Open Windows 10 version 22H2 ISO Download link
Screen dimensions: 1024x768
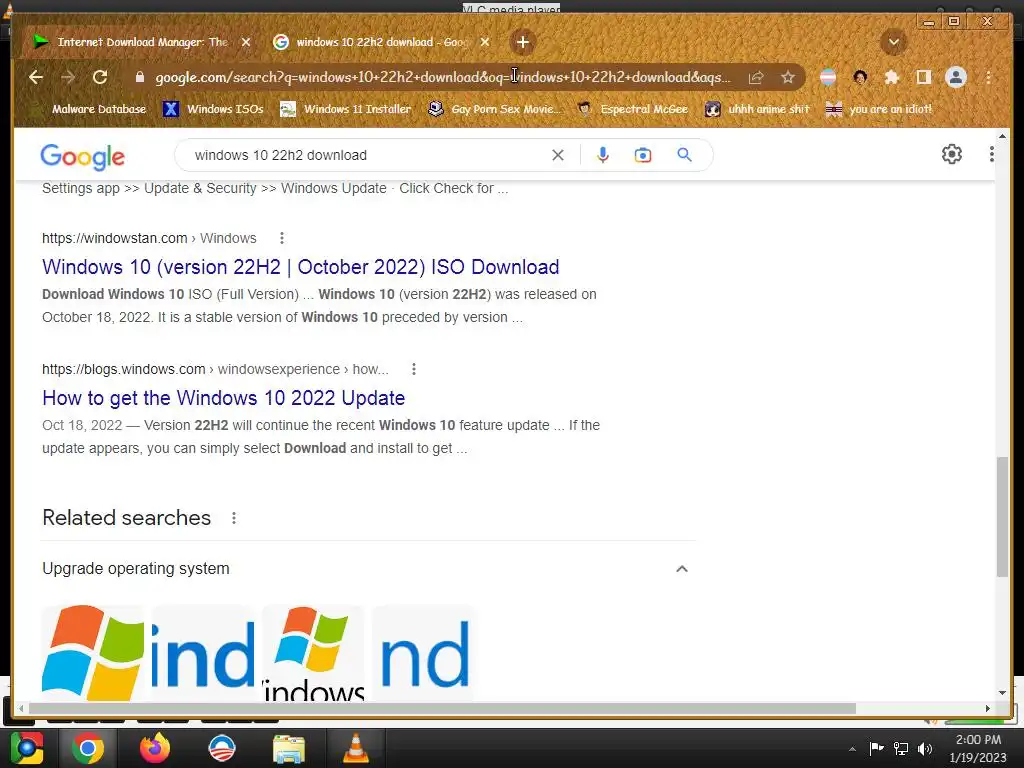pos(300,267)
